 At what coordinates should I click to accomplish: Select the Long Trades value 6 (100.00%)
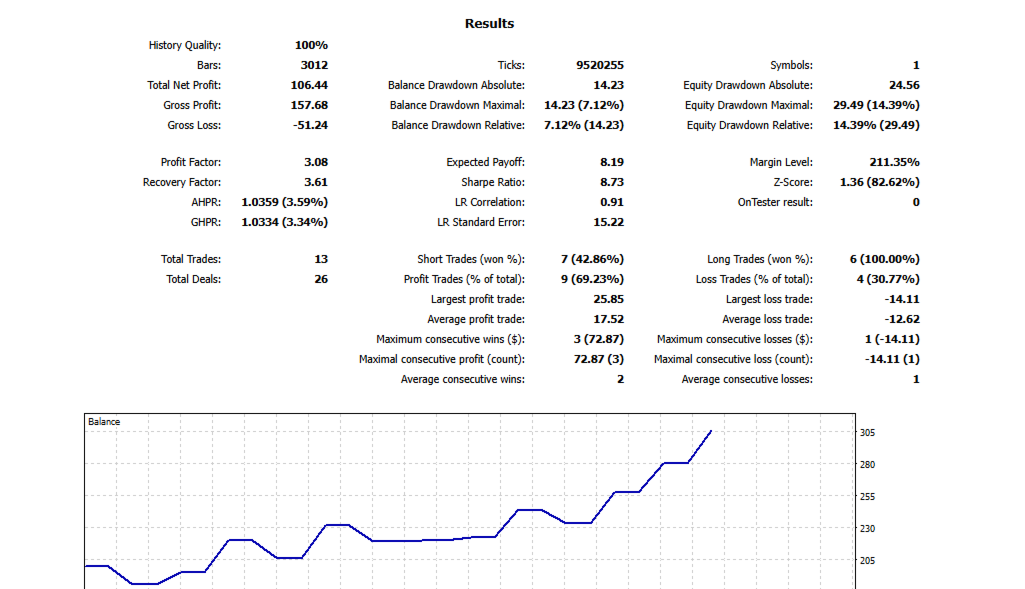(x=884, y=260)
